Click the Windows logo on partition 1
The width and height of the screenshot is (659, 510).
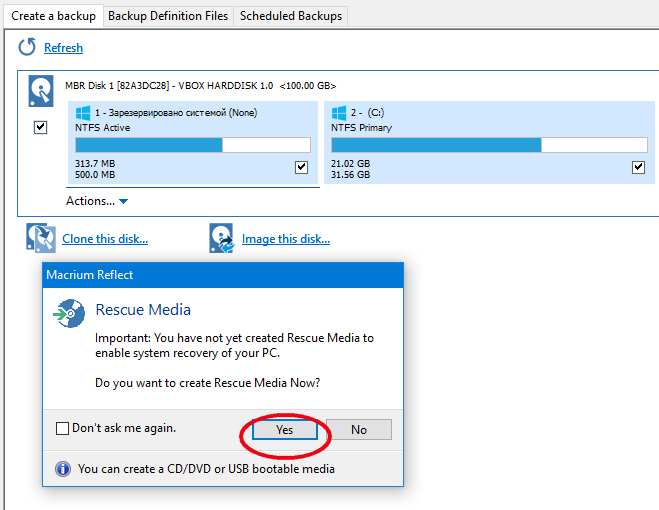(x=83, y=113)
